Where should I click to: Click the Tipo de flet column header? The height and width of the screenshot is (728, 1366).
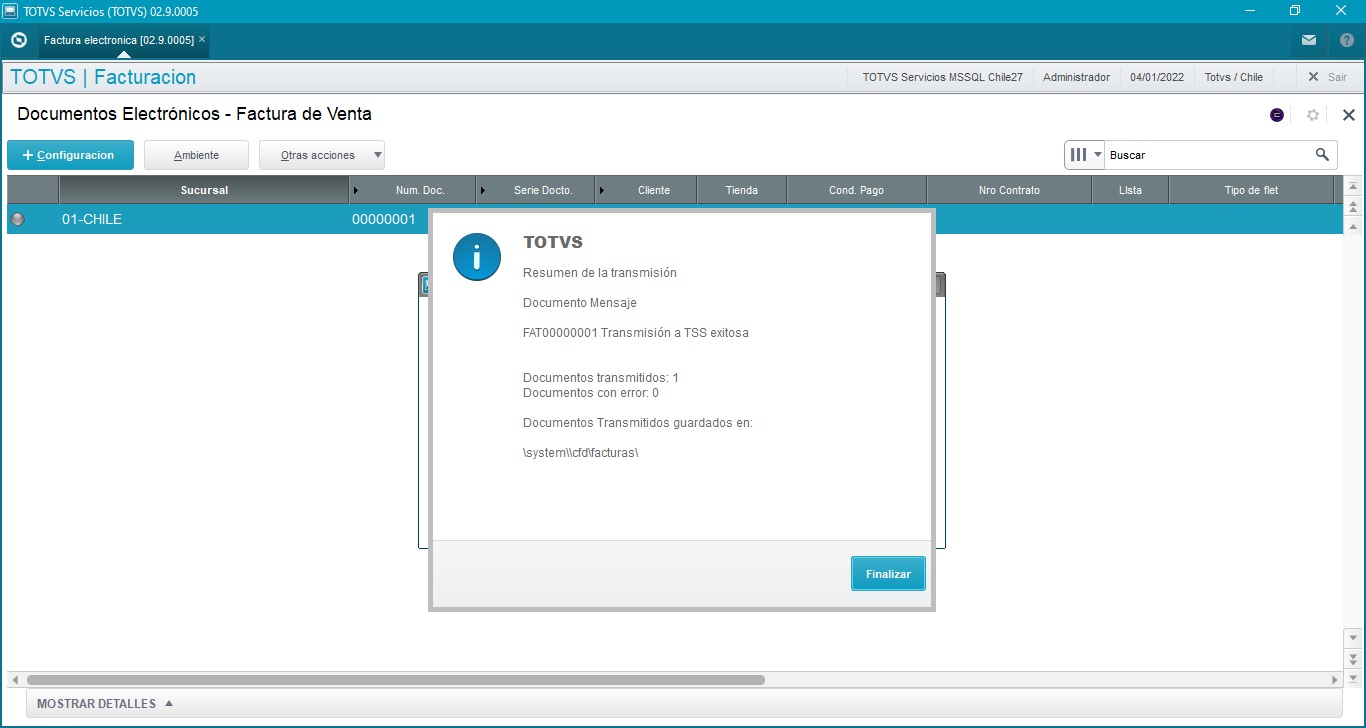1251,190
